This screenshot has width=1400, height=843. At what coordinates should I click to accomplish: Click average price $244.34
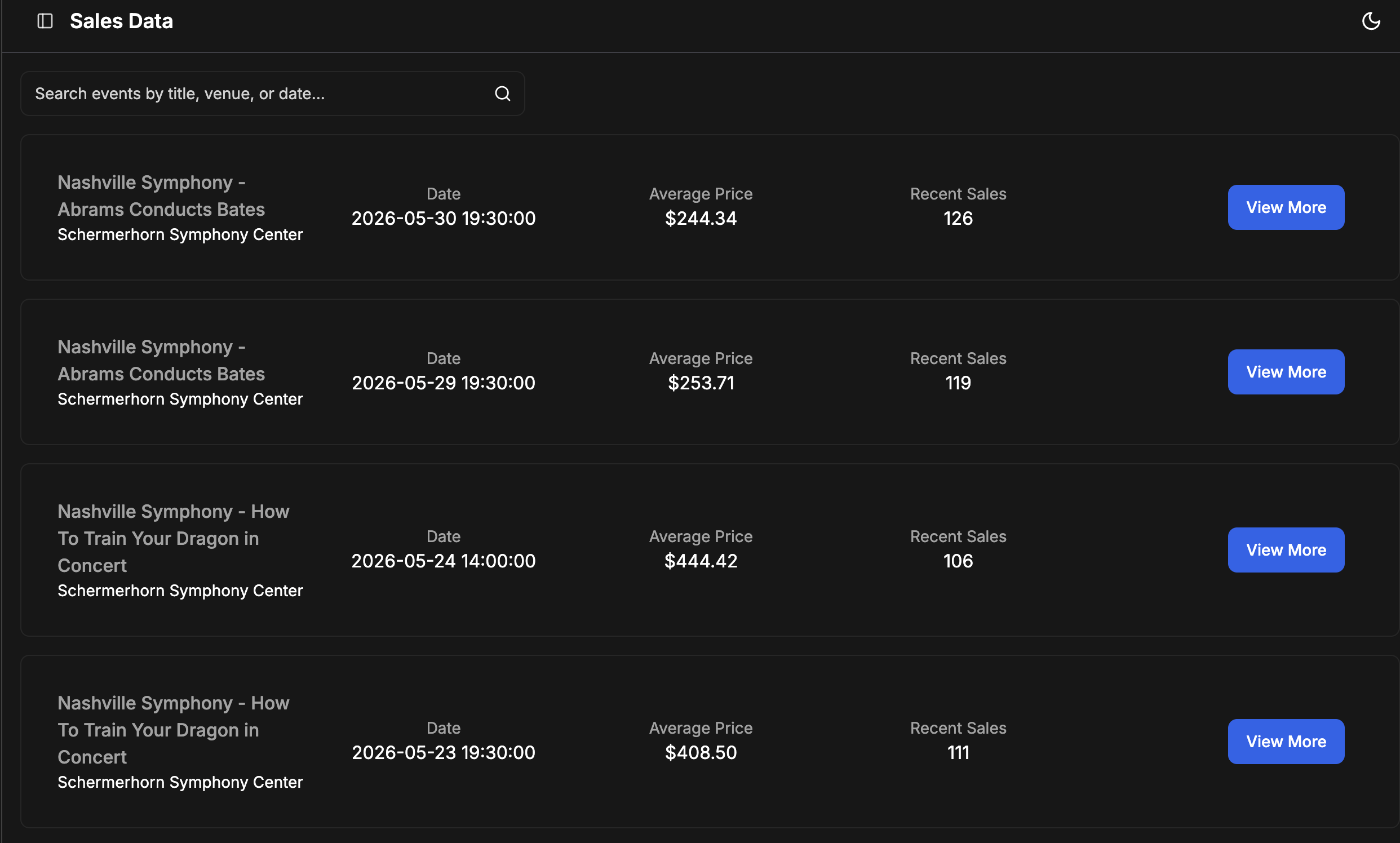coord(701,219)
